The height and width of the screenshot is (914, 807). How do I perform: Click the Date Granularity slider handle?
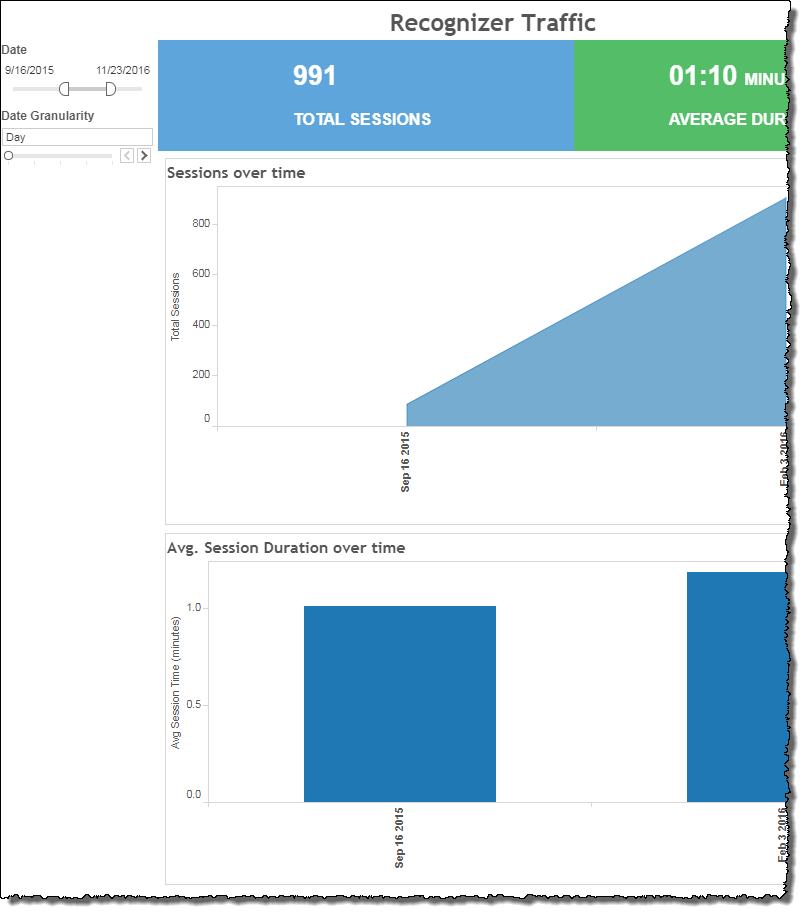click(9, 155)
